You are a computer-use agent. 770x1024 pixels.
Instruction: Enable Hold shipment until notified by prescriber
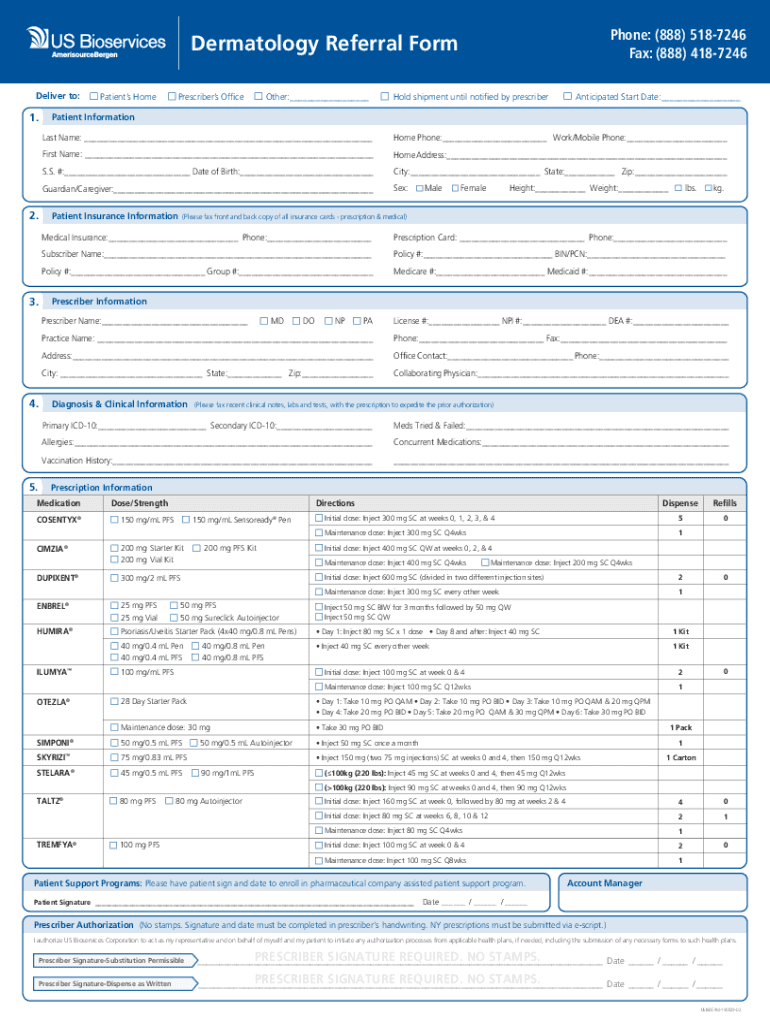384,97
